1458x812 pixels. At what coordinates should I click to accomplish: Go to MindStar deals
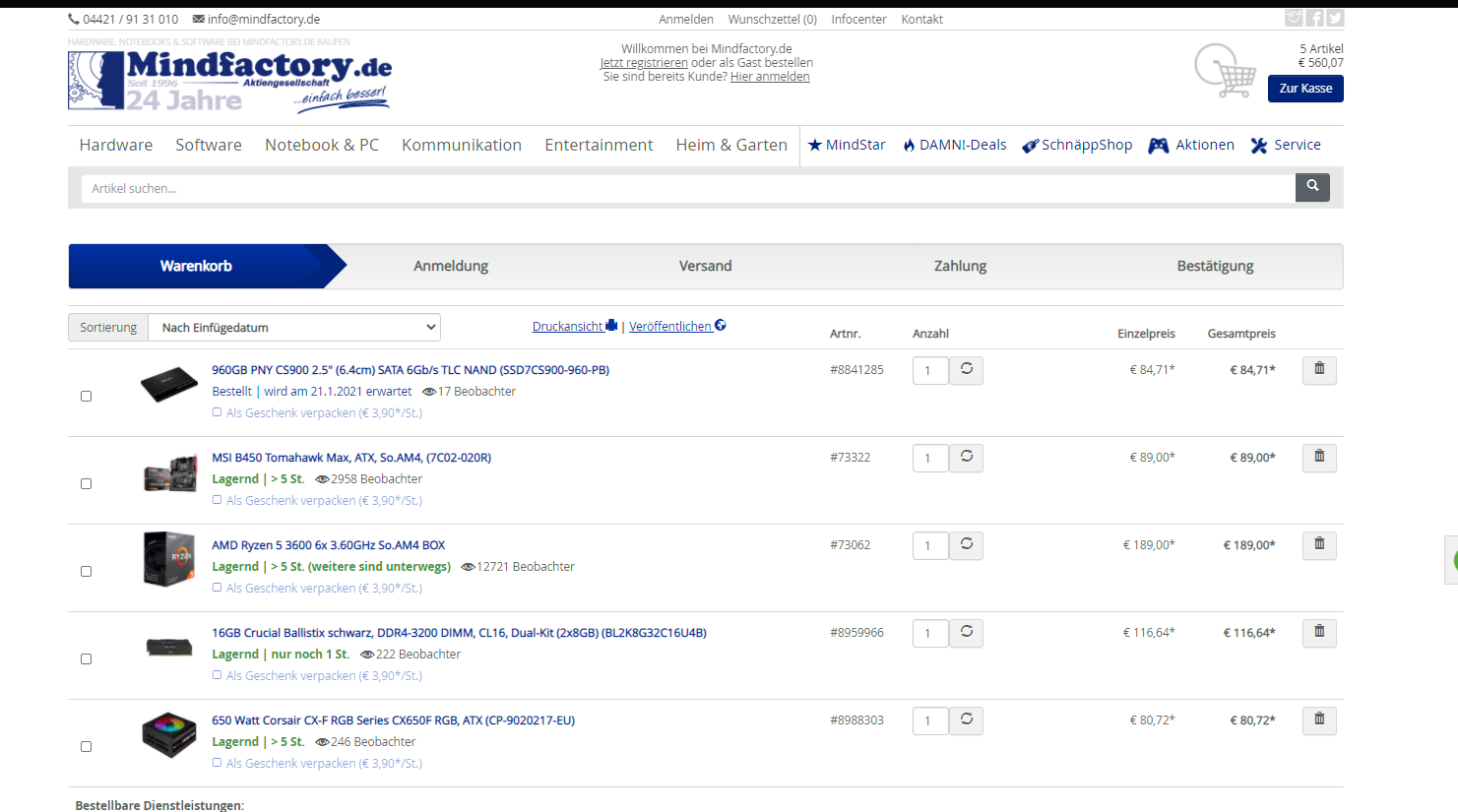tap(847, 145)
